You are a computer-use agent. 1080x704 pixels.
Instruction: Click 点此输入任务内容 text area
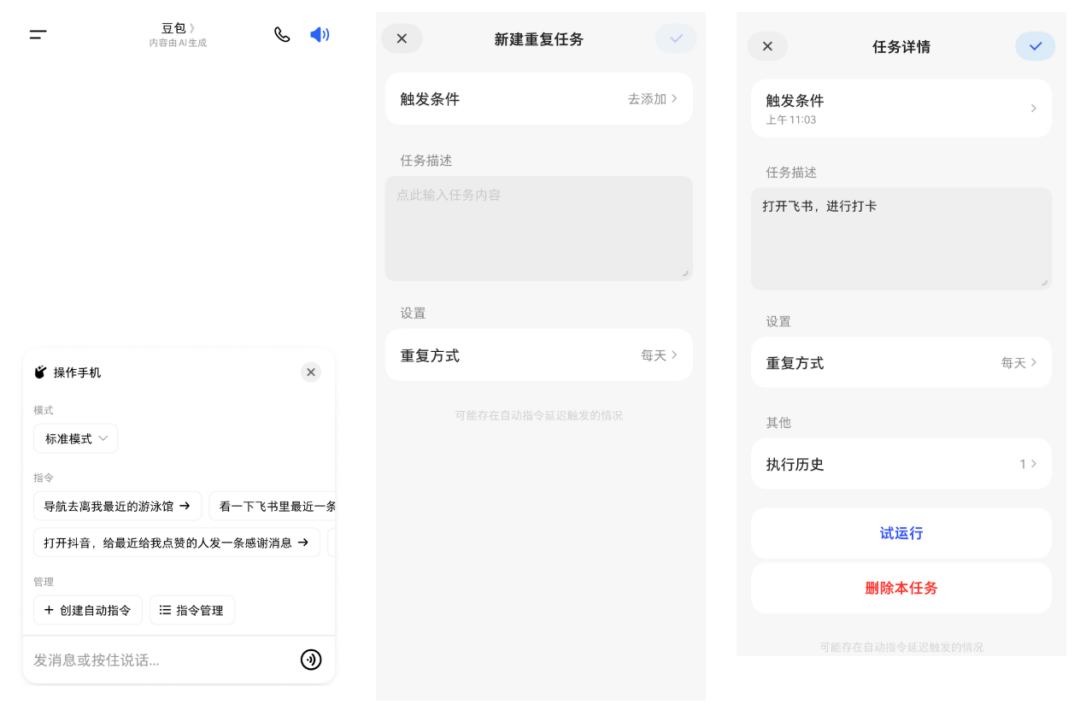539,228
